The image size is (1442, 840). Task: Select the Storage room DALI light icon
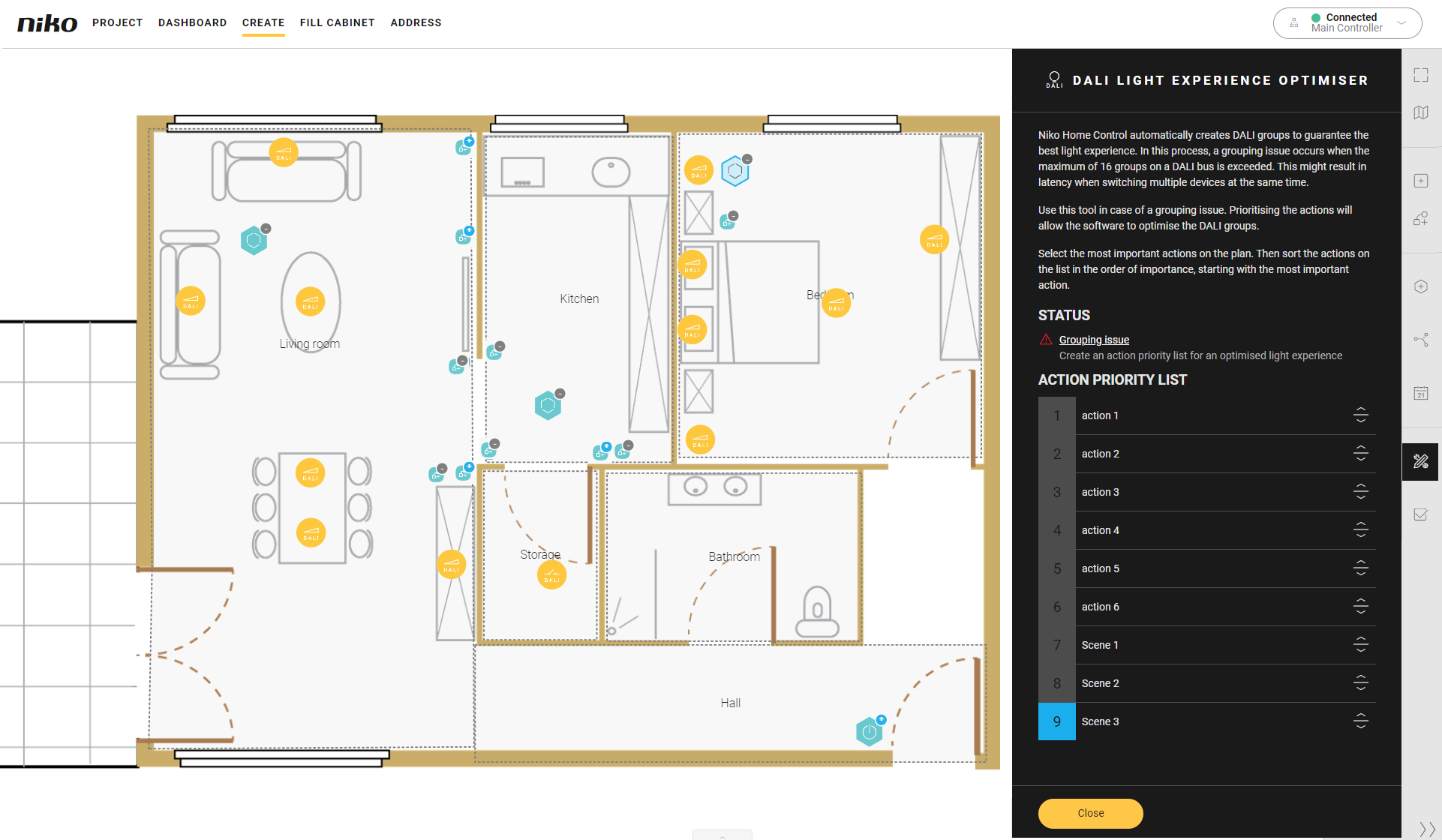[551, 575]
